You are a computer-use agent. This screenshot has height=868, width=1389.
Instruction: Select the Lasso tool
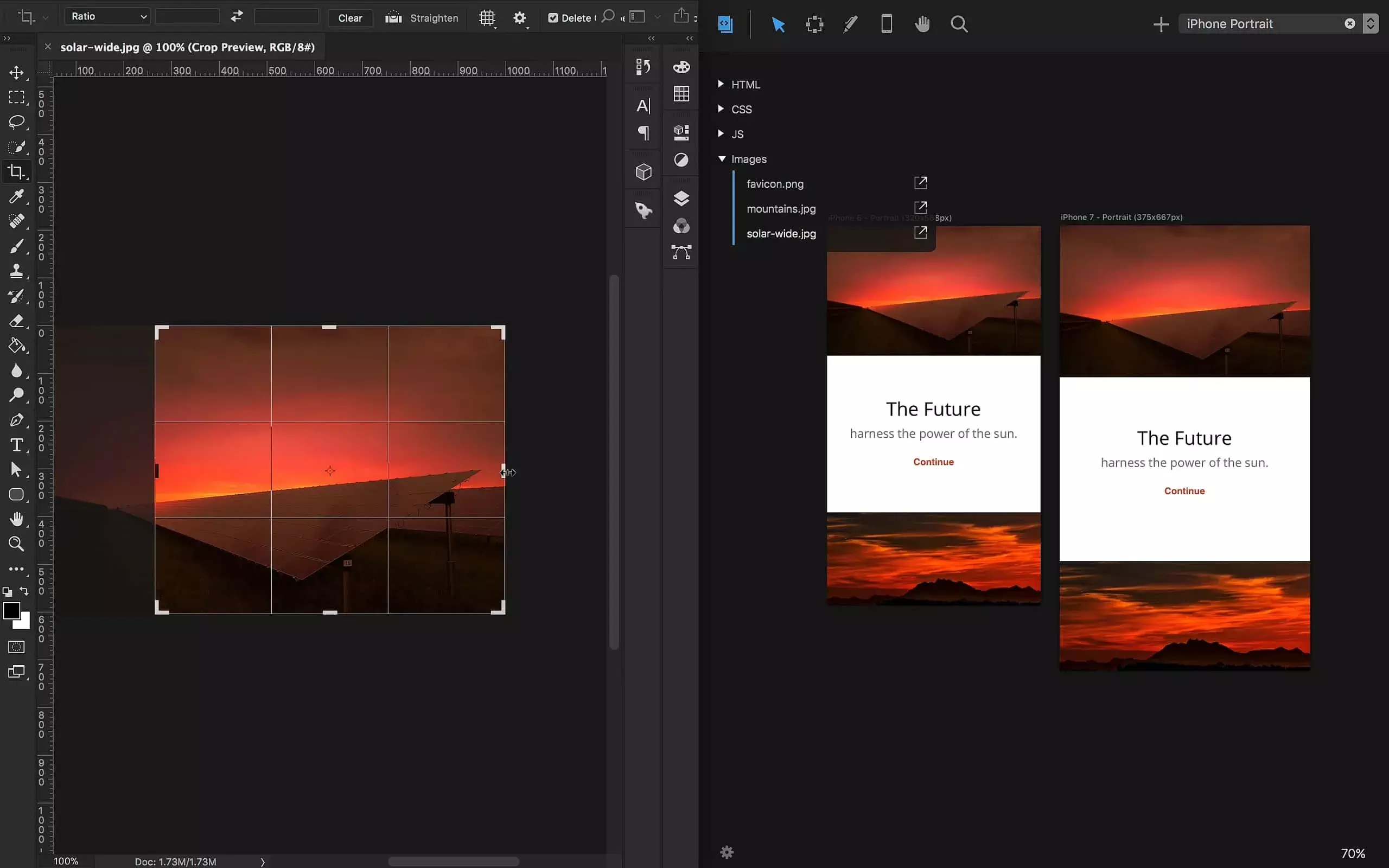click(16, 122)
